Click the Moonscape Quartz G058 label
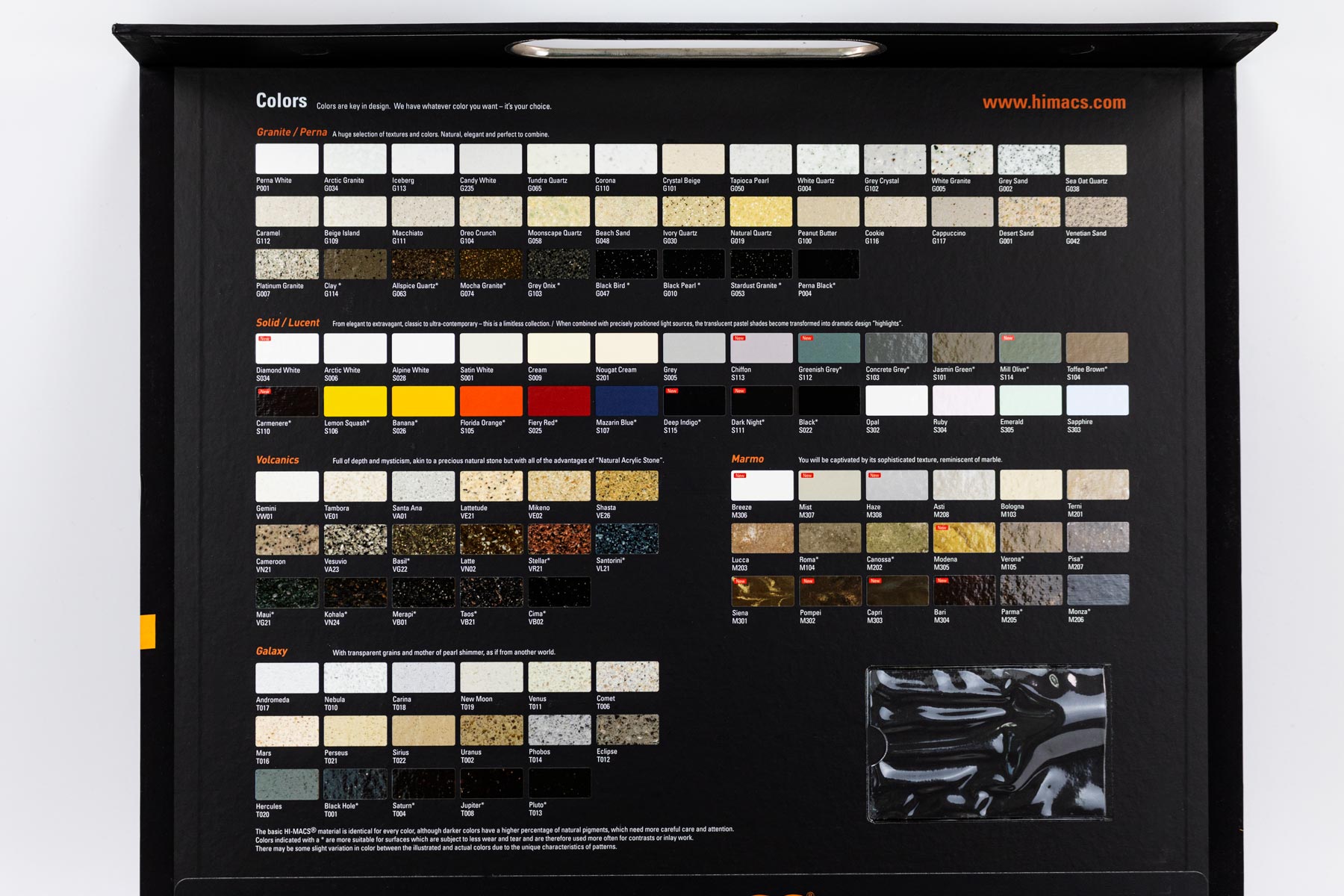The width and height of the screenshot is (1344, 896). tap(555, 237)
